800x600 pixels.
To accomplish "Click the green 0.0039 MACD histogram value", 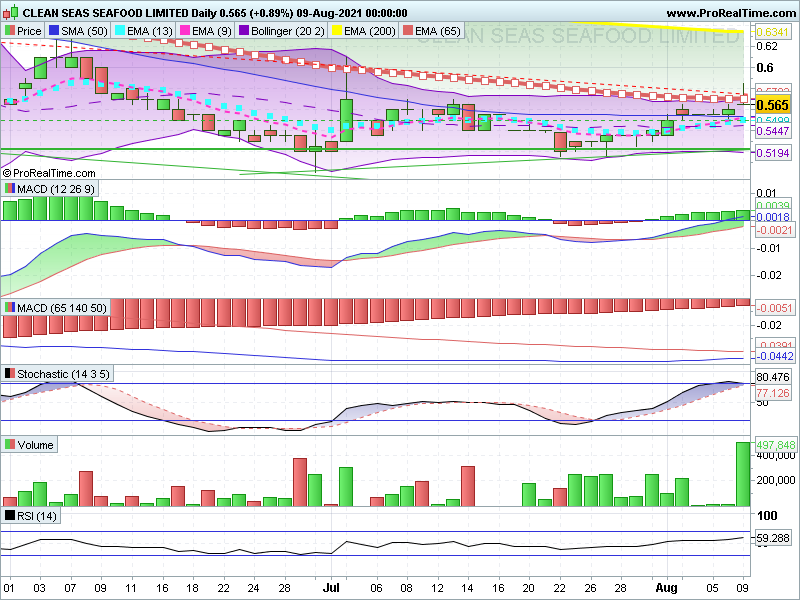I will tap(772, 206).
